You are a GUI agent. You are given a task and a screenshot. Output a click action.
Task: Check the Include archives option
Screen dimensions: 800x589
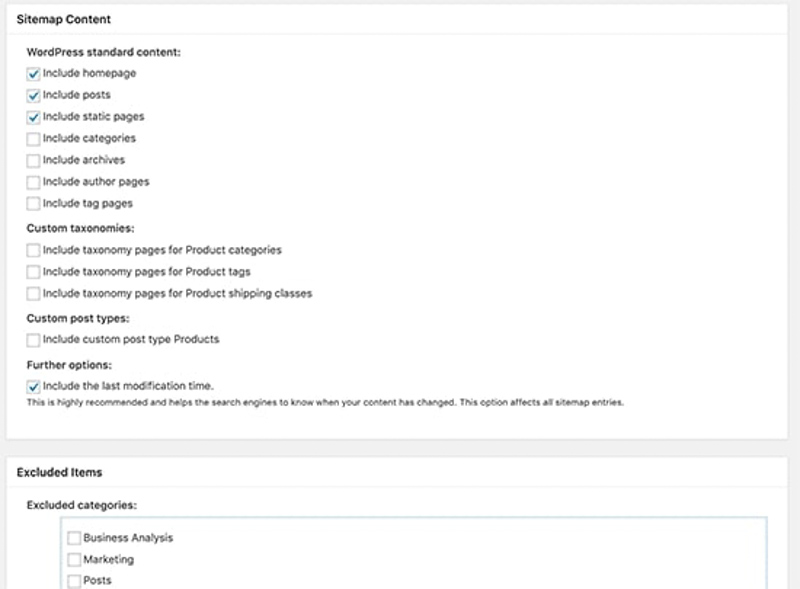(34, 160)
